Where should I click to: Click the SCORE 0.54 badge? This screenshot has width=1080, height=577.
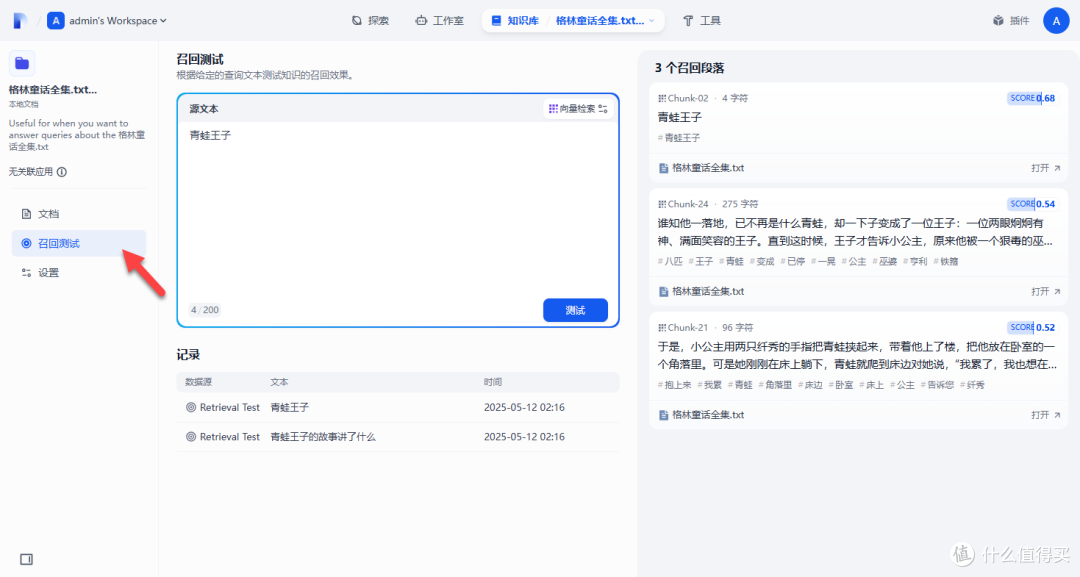click(x=1031, y=204)
